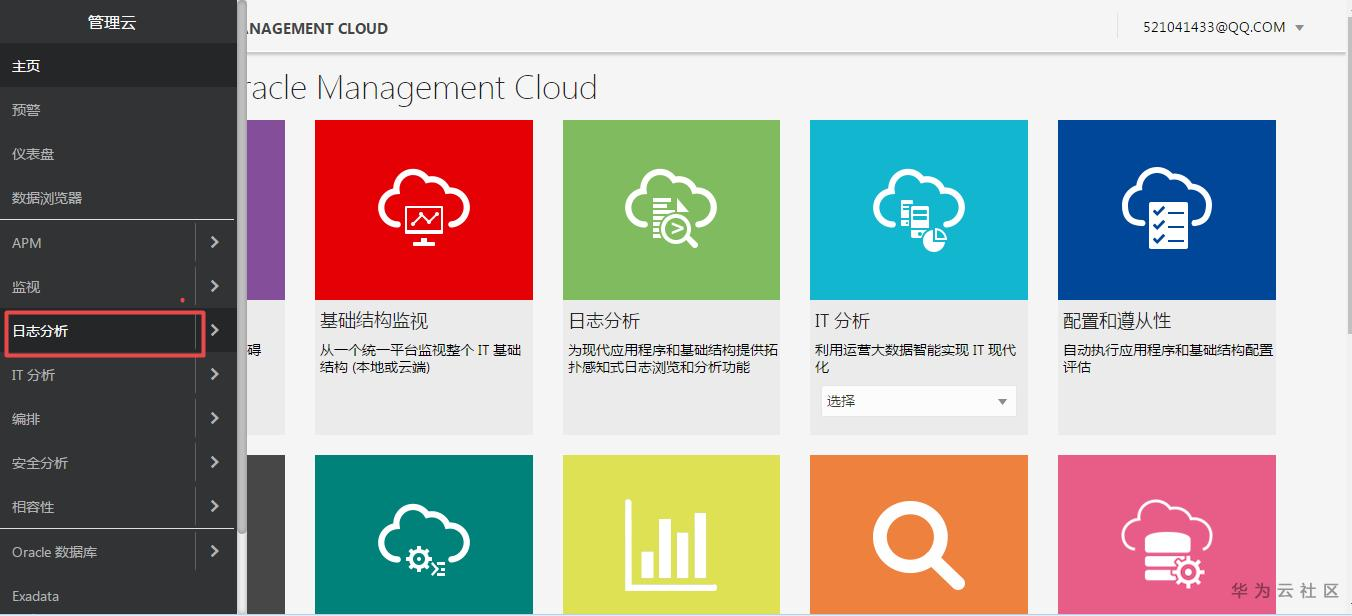Expand the IT 分析 sidebar submenu arrow
This screenshot has height=616, width=1352.
coord(215,374)
